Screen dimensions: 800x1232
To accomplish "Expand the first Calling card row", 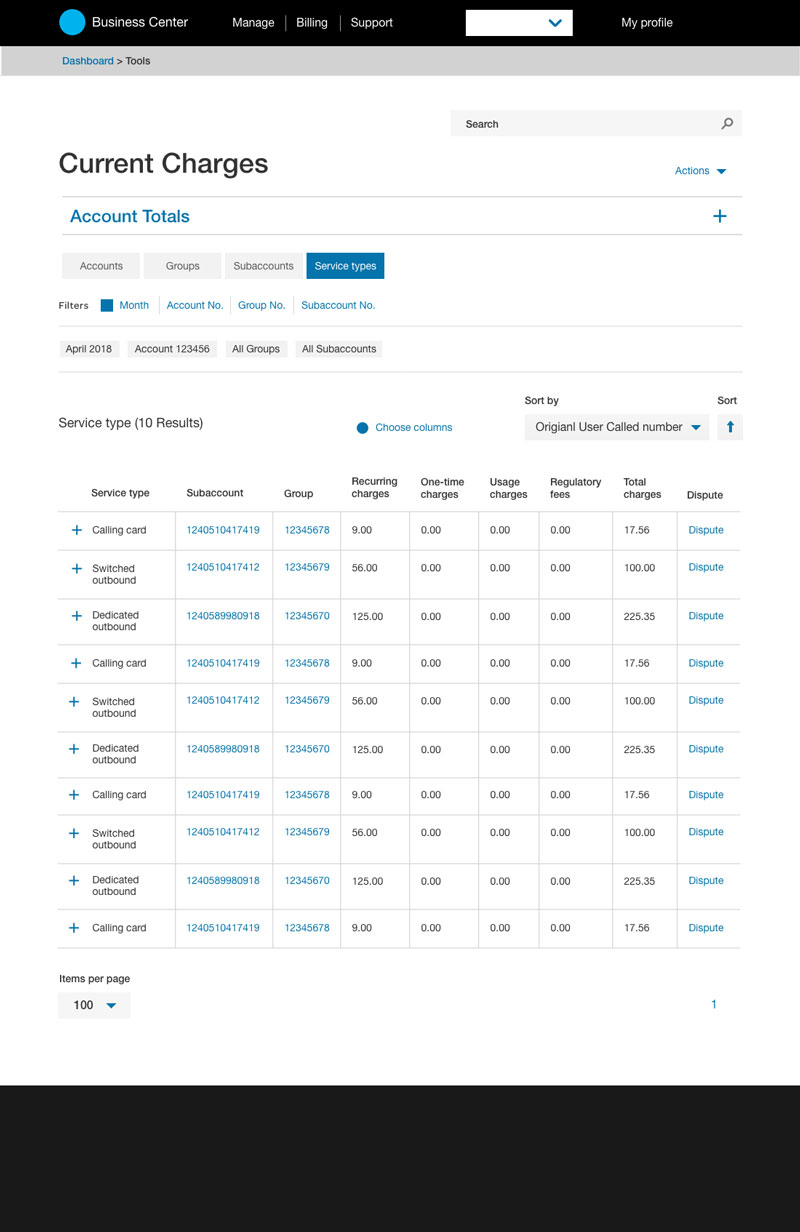I will pos(76,530).
